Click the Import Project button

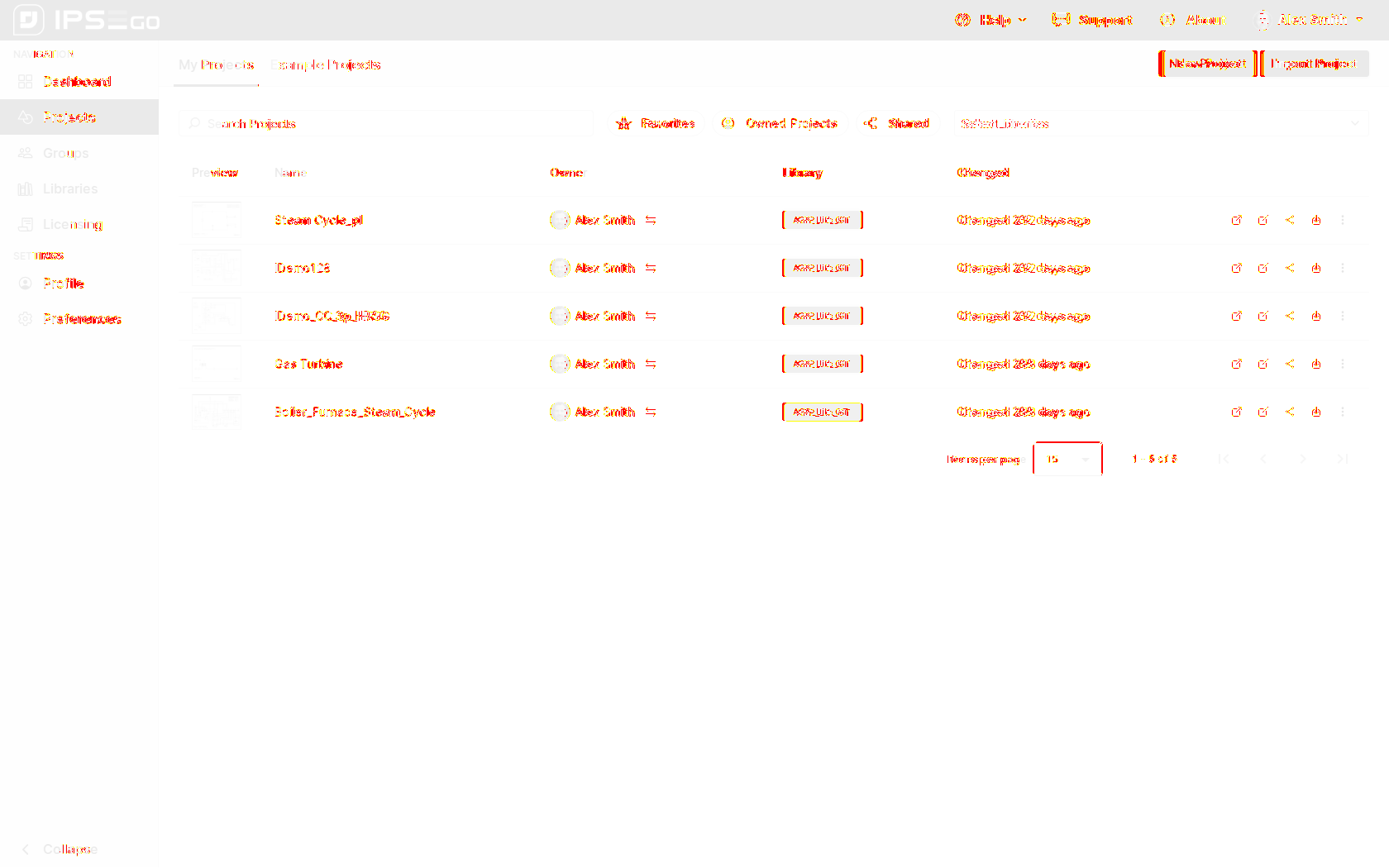1314,64
